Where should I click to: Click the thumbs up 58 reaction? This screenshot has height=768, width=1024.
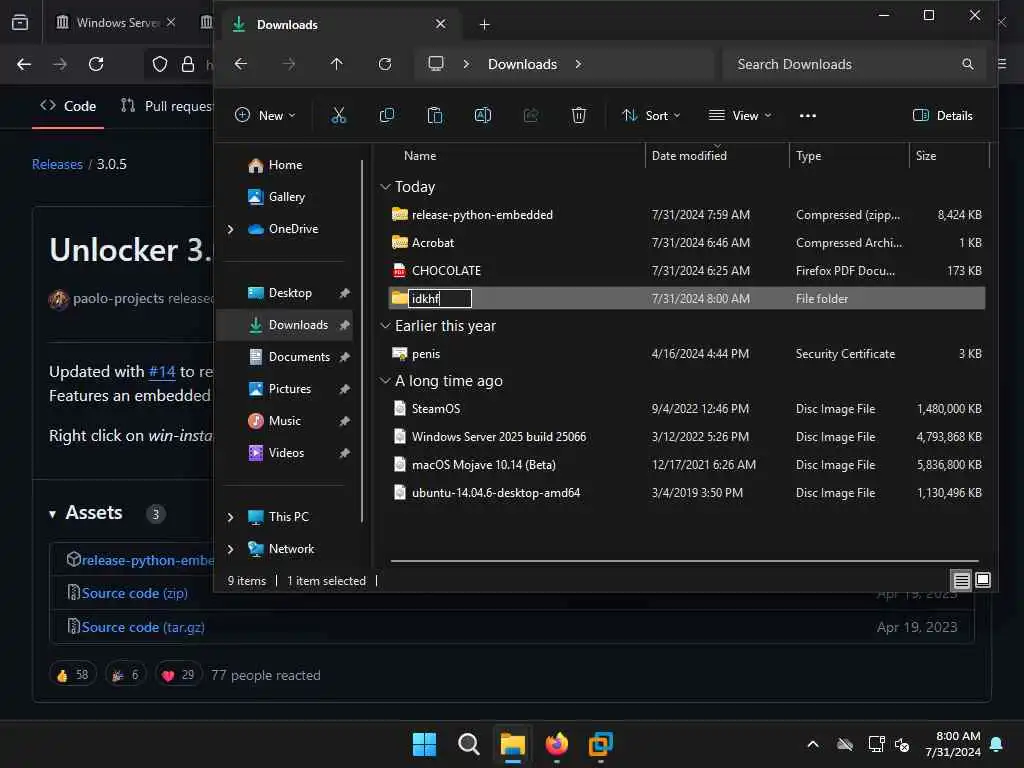[x=73, y=675]
